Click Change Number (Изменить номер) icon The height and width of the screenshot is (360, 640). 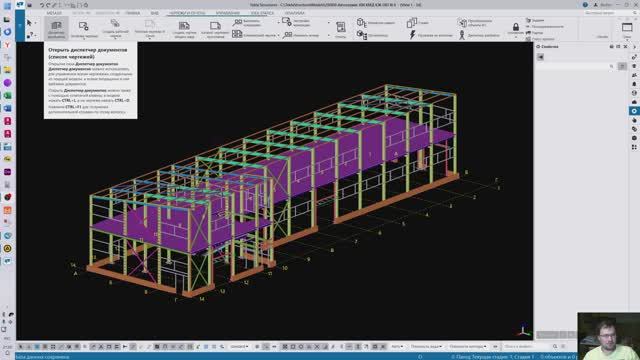(x=287, y=35)
